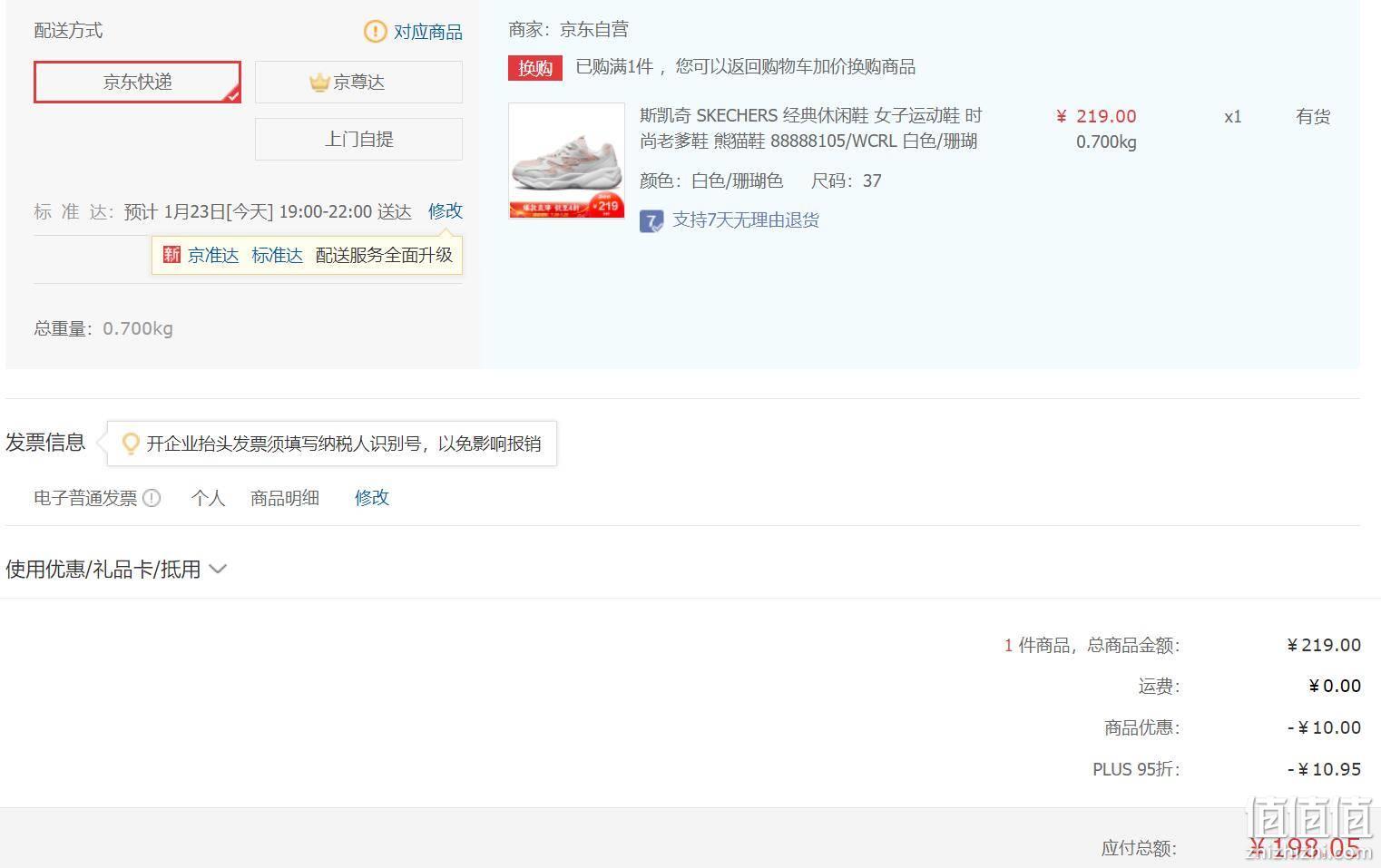Click 商品明细 invoice content text
Screen dimensions: 1381x868
point(285,498)
